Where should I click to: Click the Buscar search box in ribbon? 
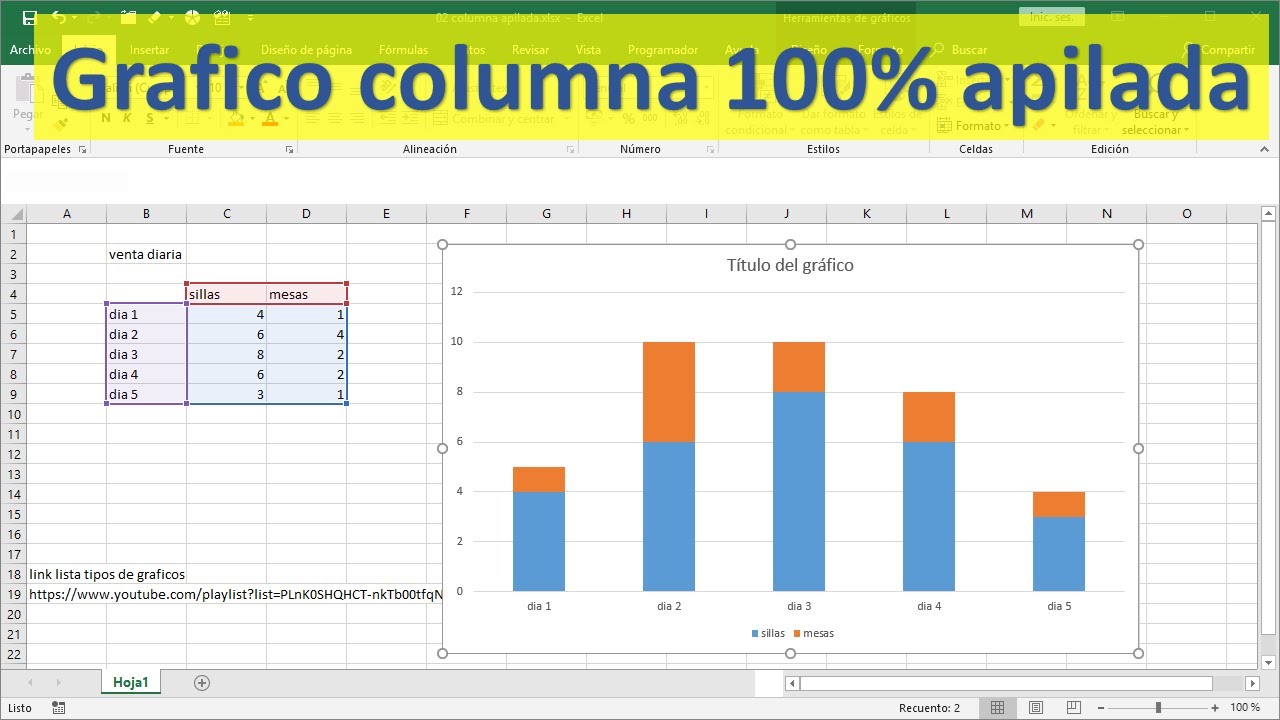[x=960, y=50]
